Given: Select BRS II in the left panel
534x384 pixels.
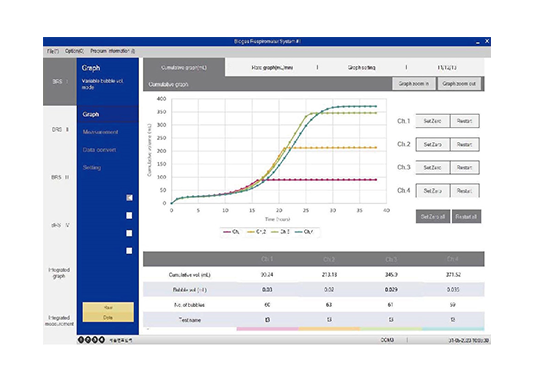Looking at the screenshot, I should click(x=60, y=130).
